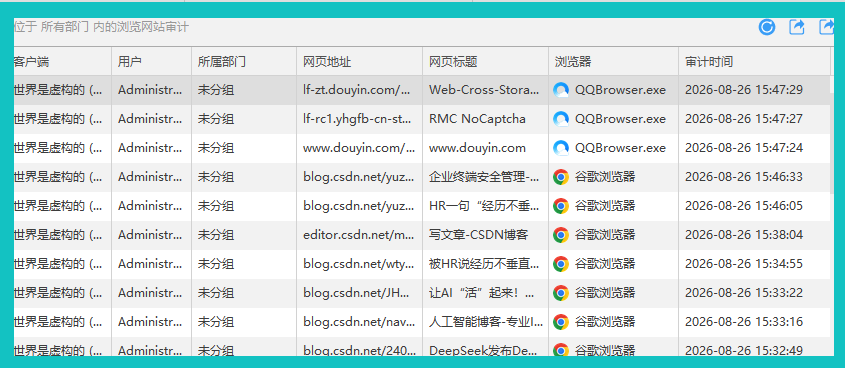
Task: Select the lf-rc1.yhgfb-cn-st address cell
Action: [x=359, y=119]
